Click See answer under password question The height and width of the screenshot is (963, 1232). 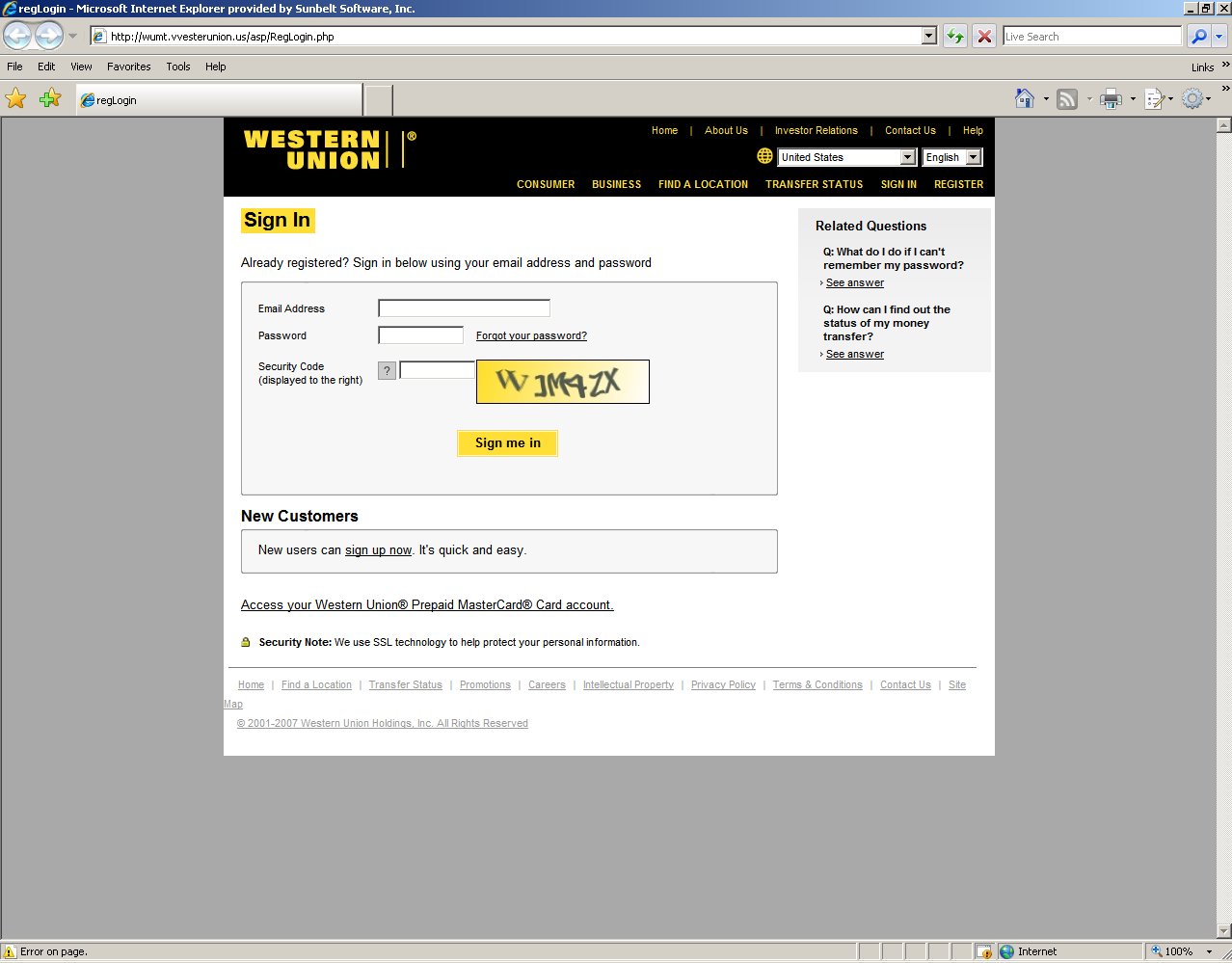[x=855, y=282]
